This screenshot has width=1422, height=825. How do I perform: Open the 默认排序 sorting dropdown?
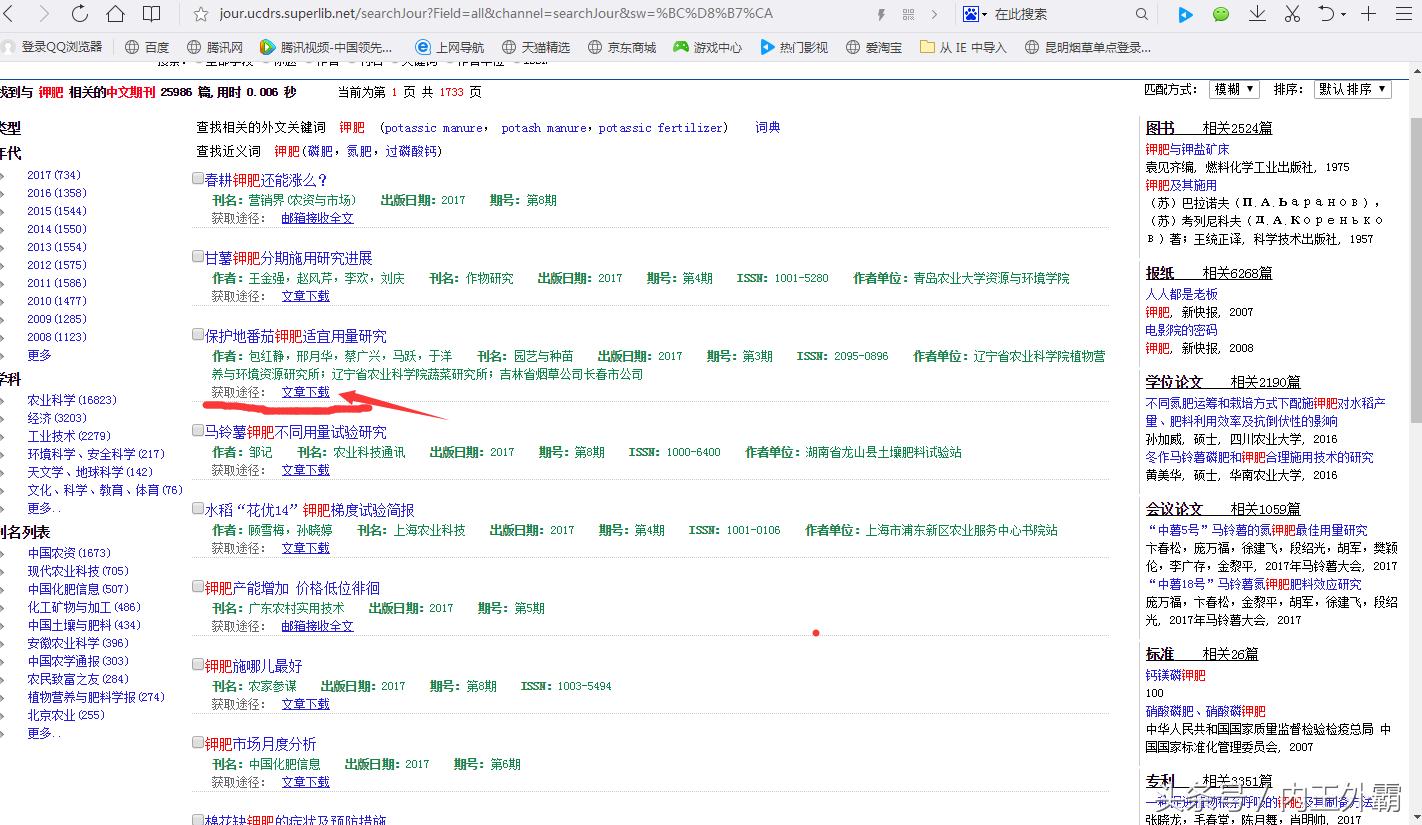pyautogui.click(x=1352, y=89)
